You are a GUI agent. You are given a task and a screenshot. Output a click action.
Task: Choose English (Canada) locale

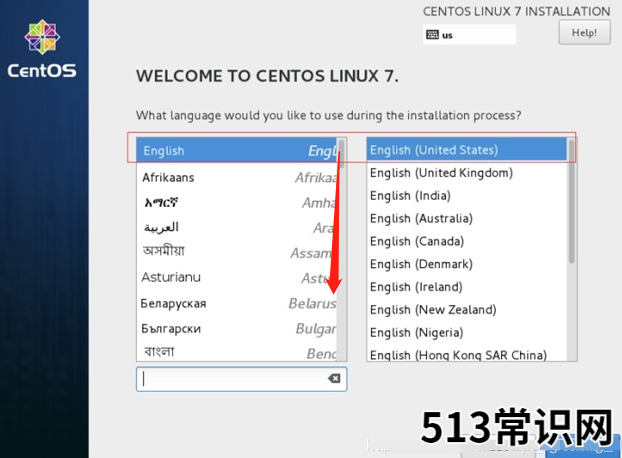467,241
